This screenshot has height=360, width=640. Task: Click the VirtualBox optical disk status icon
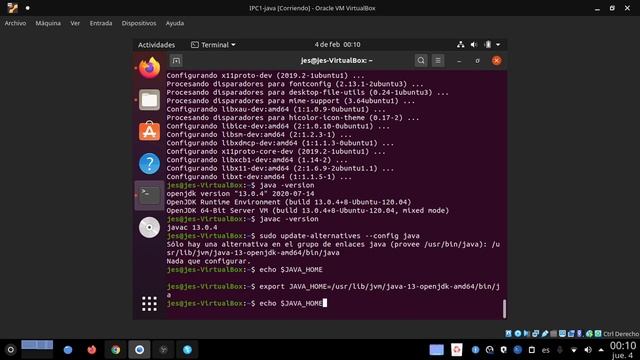click(x=518, y=333)
